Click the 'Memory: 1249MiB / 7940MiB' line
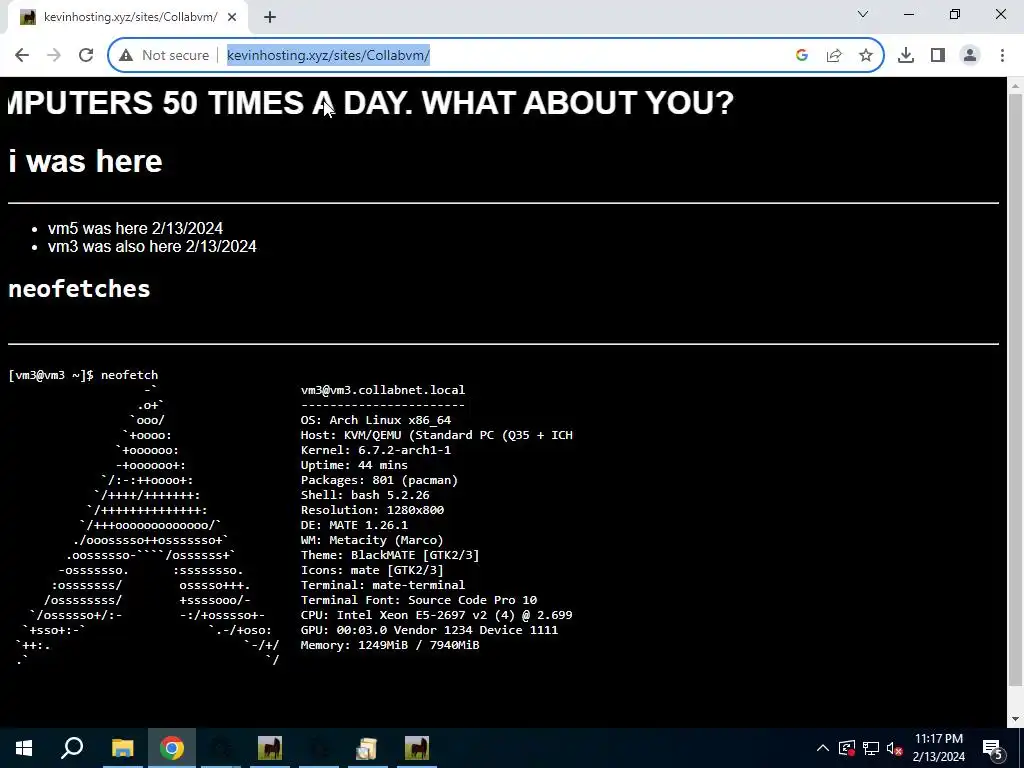The image size is (1024, 768). pos(390,645)
